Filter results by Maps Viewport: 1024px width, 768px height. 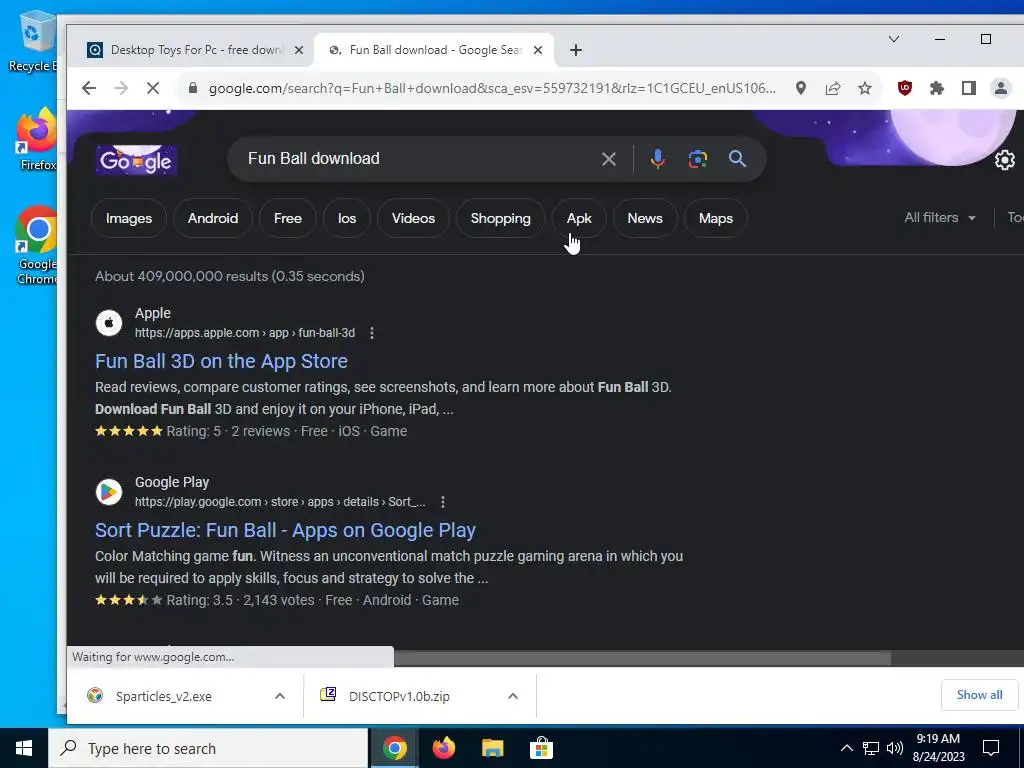tap(716, 218)
